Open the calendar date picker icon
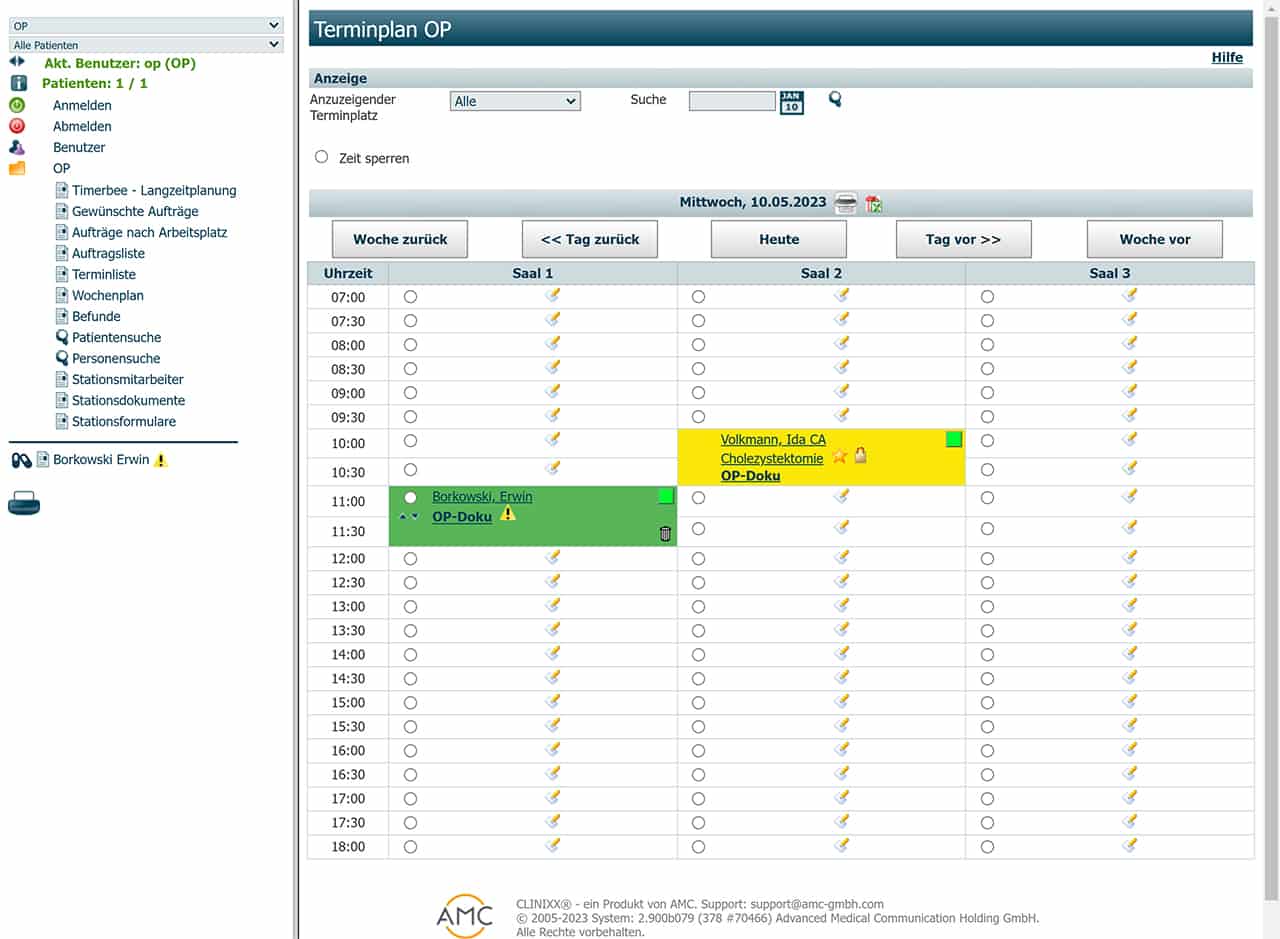Viewport: 1280px width, 939px height. point(791,102)
